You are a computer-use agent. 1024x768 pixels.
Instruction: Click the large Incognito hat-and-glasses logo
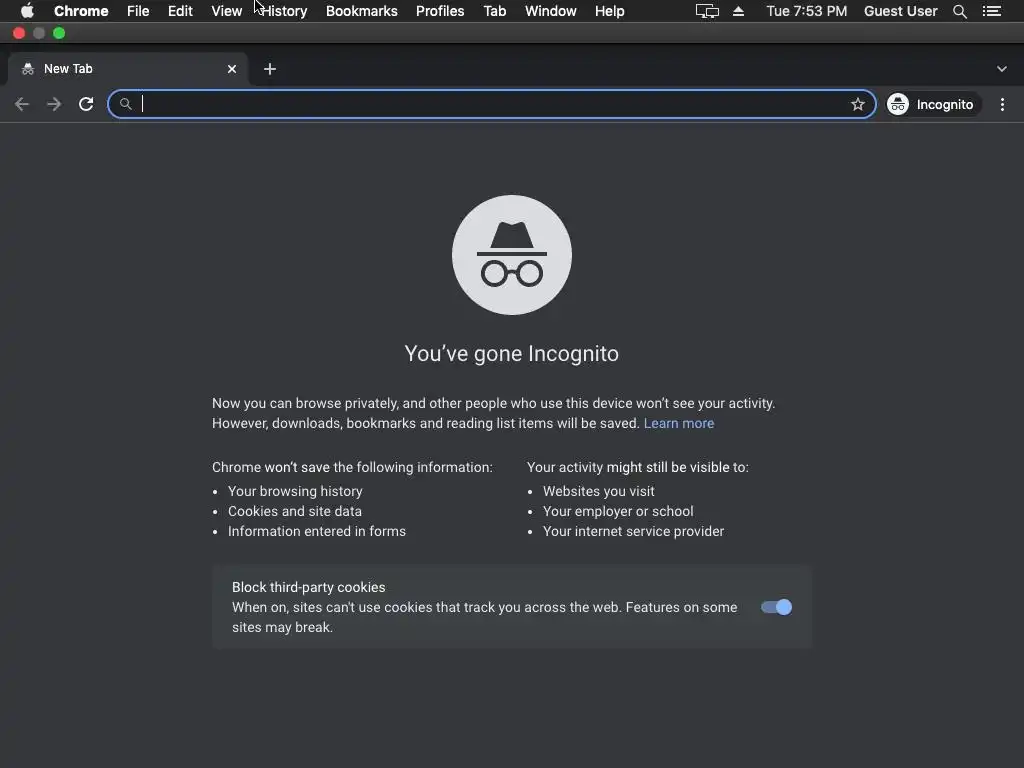[x=512, y=255]
